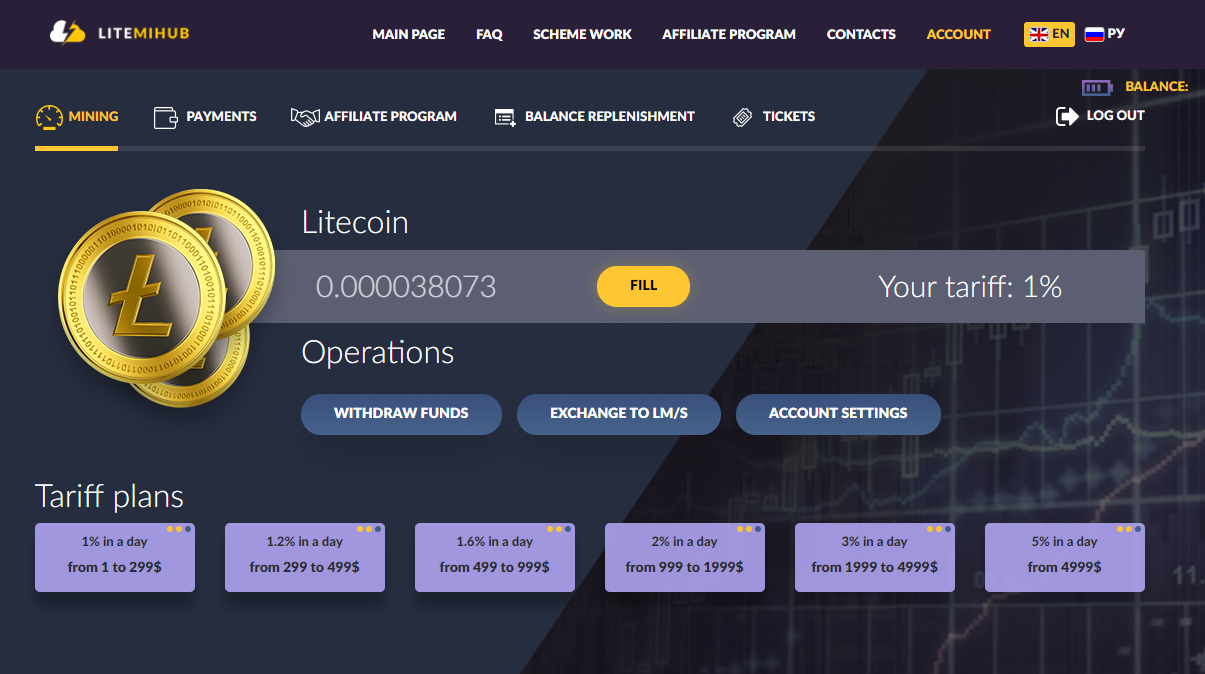The height and width of the screenshot is (674, 1205).
Task: Select the 3% in a day tariff card
Action: coord(875,557)
